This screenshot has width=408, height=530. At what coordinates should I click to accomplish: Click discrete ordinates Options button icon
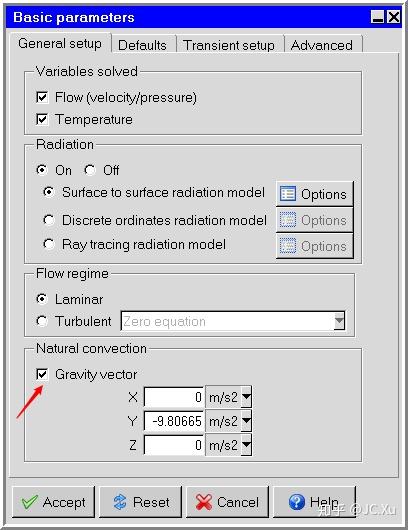tap(288, 220)
